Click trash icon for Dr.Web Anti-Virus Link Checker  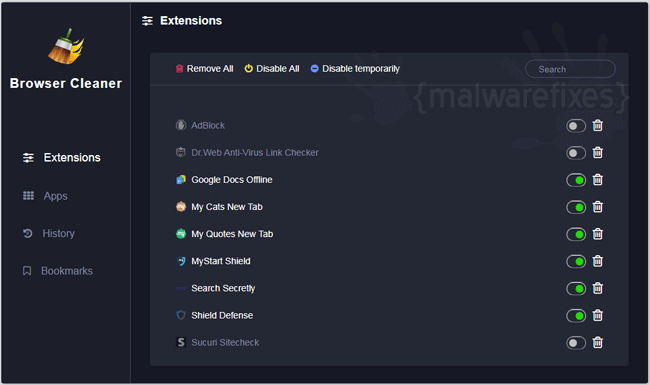click(597, 153)
